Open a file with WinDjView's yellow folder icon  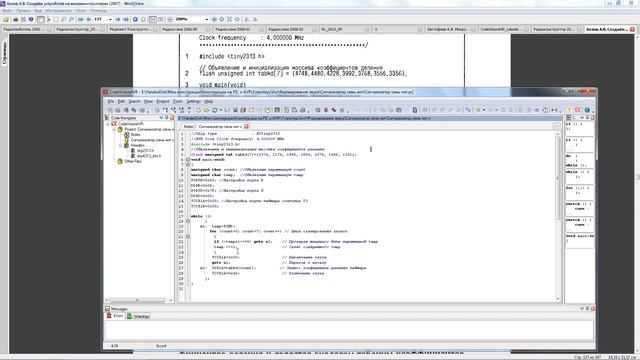[x=6, y=19]
